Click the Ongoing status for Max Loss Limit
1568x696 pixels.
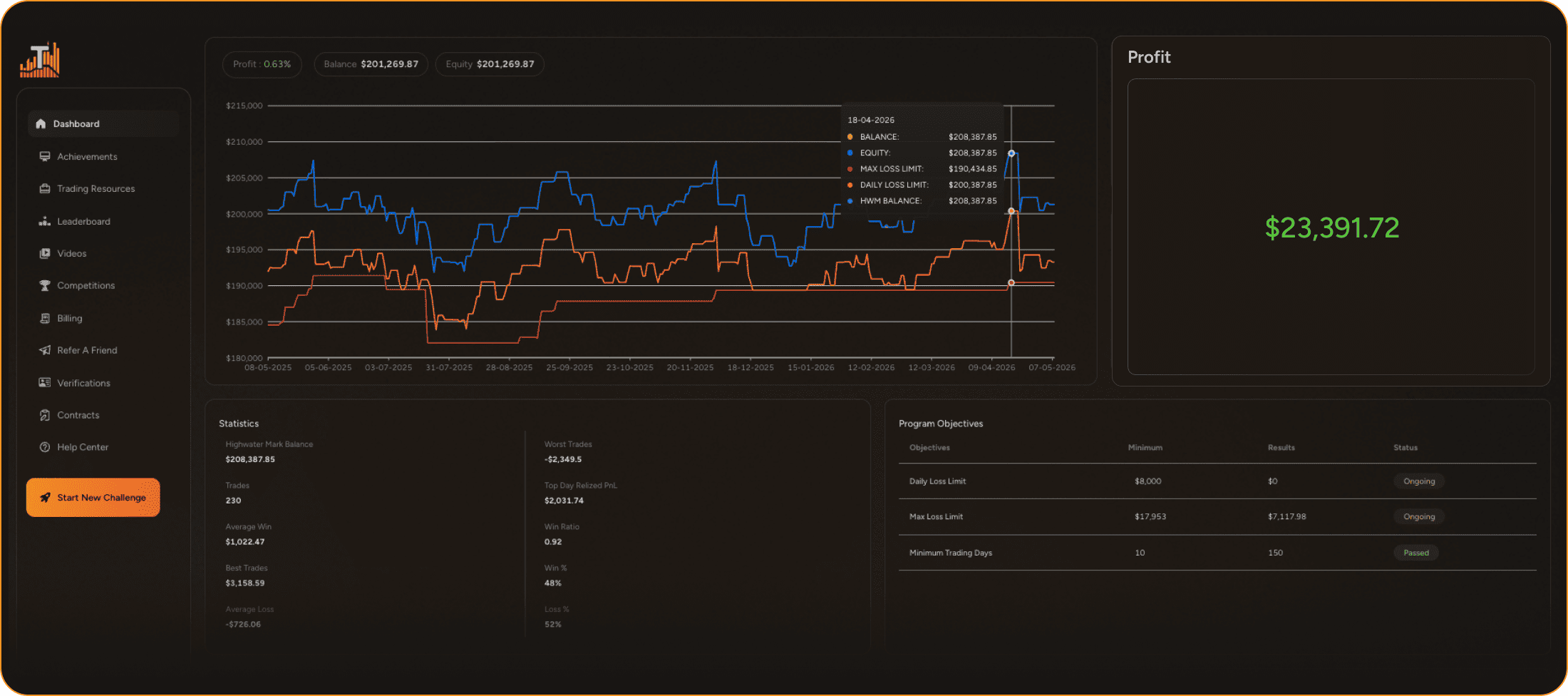click(1419, 517)
